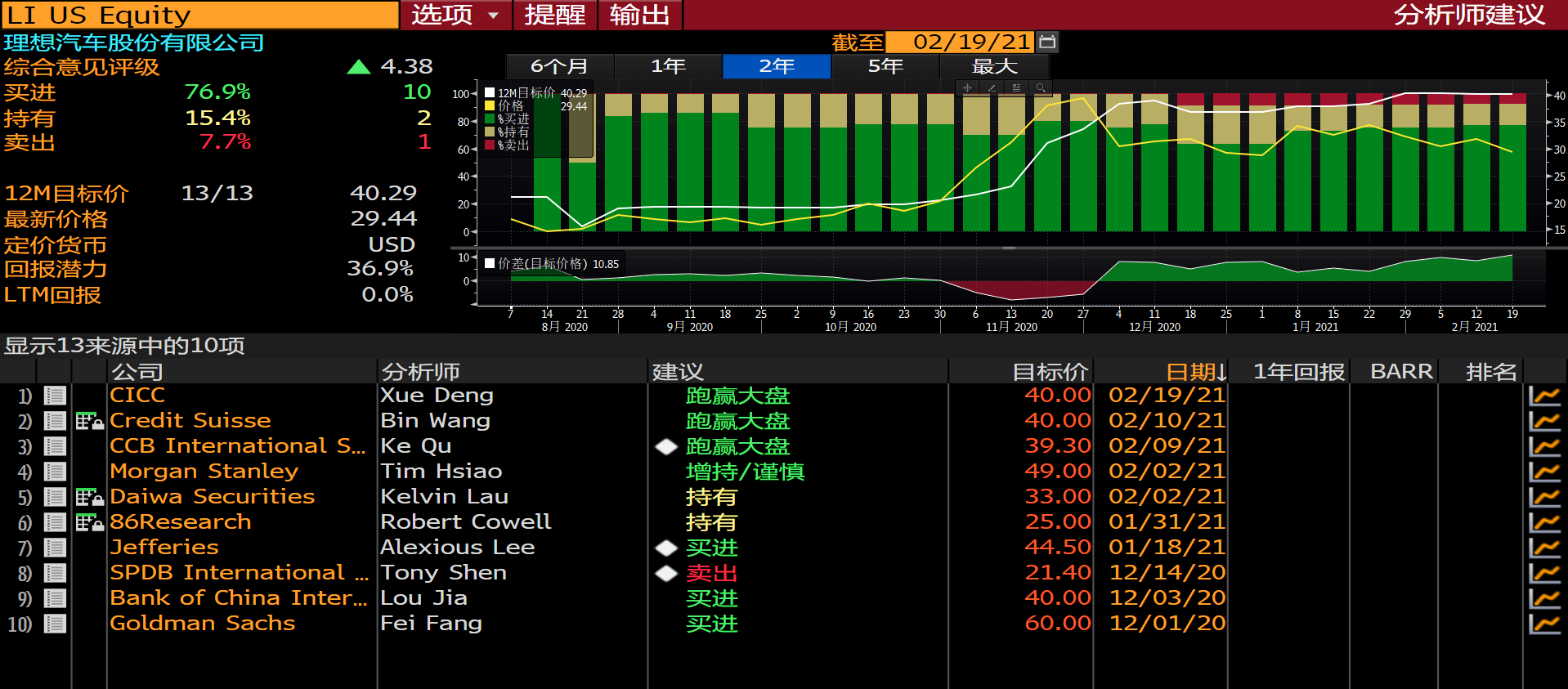
Task: Switch chart range to the 6个月 tab
Action: point(559,66)
